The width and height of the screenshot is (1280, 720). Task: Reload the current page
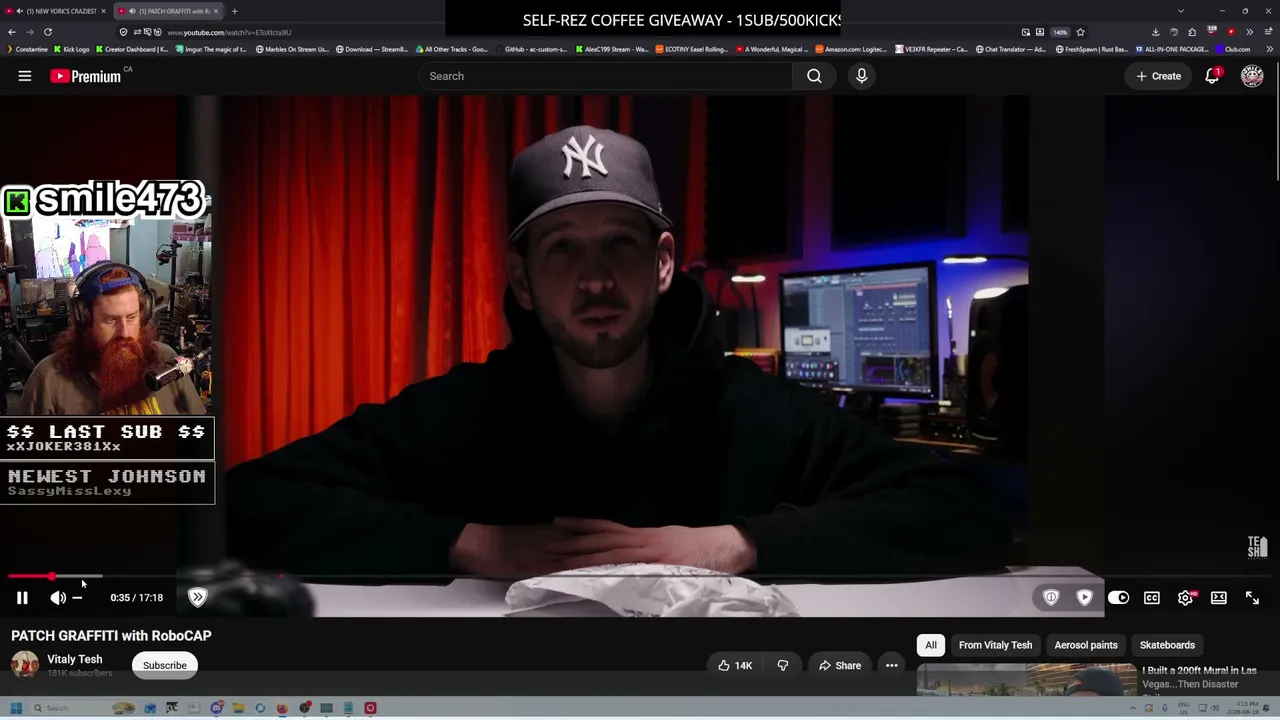coord(47,32)
